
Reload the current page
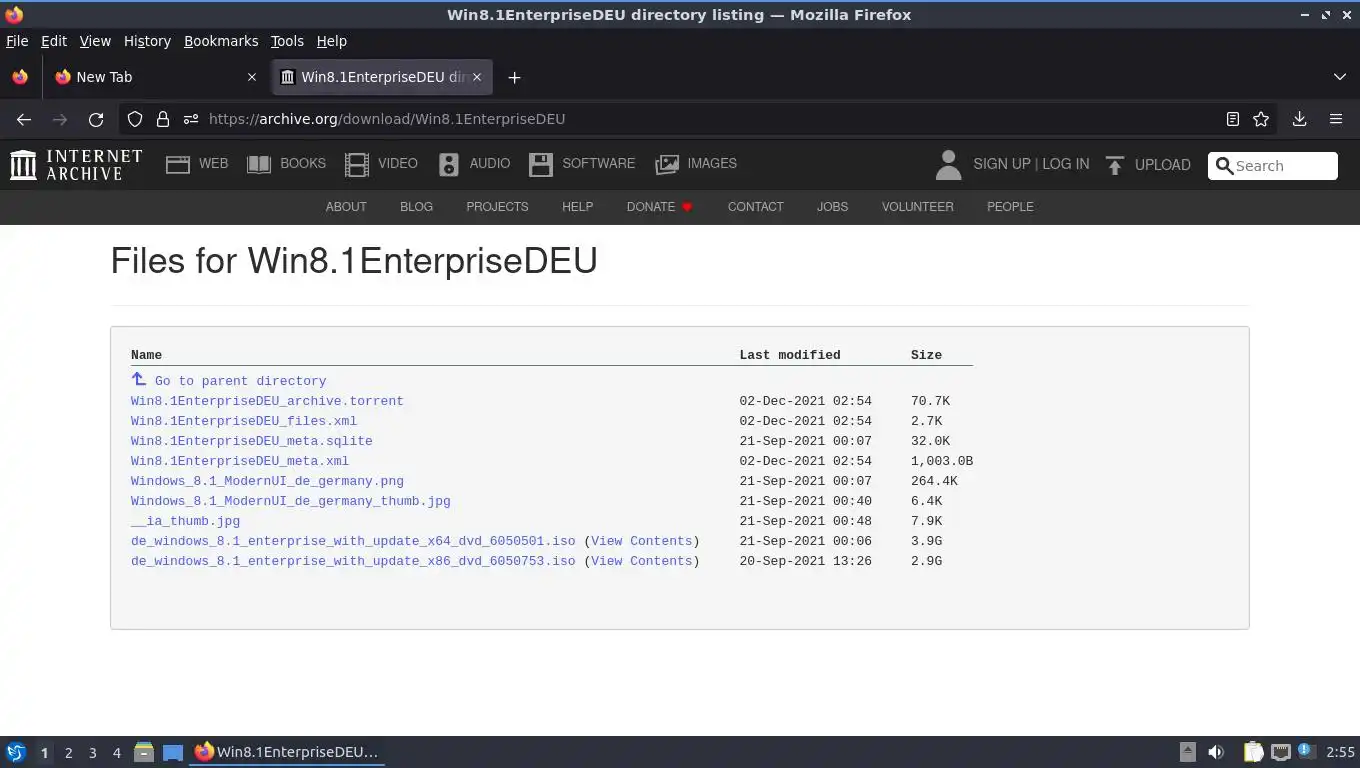96,119
